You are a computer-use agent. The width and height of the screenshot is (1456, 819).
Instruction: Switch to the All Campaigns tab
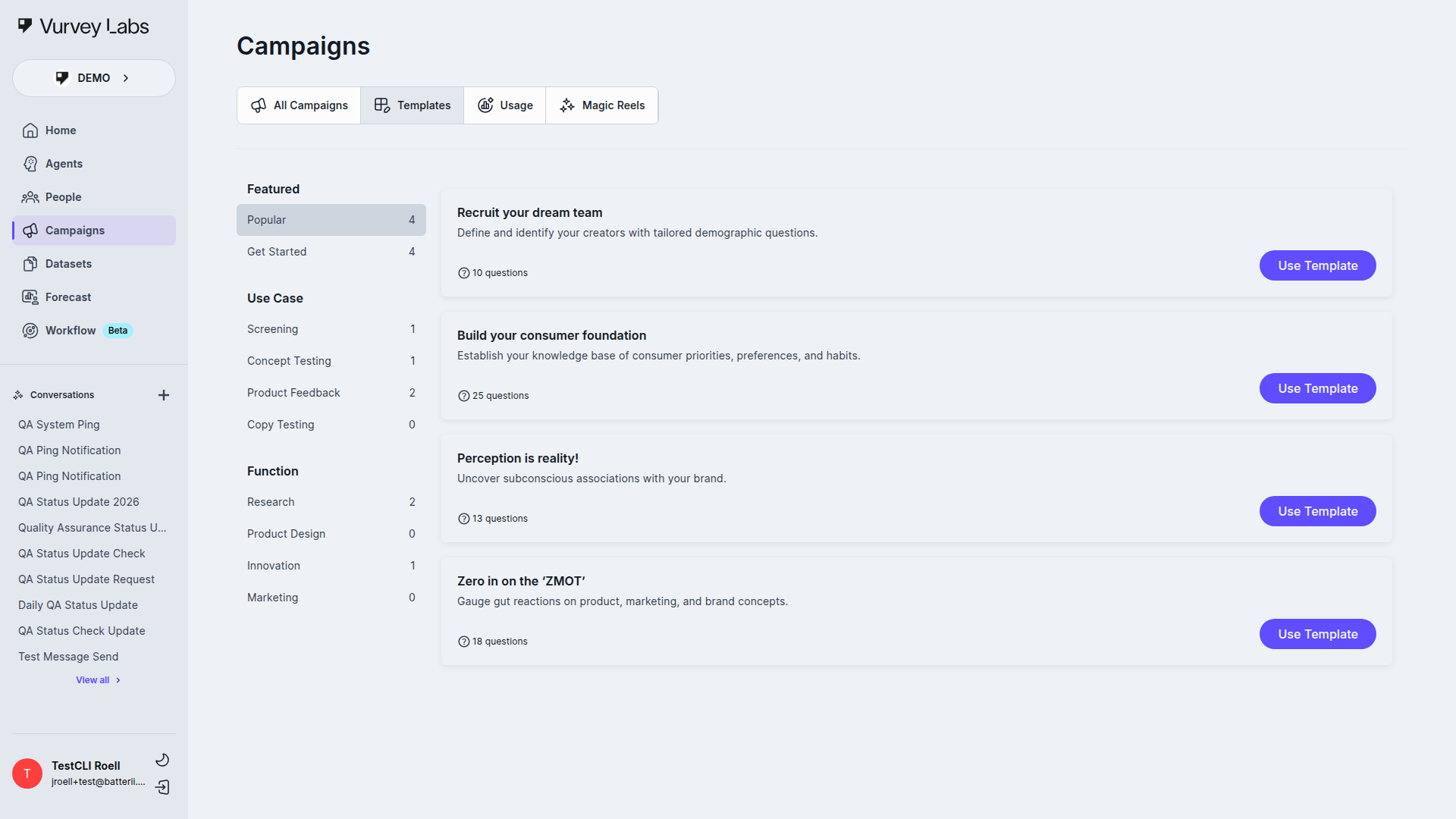click(x=299, y=105)
